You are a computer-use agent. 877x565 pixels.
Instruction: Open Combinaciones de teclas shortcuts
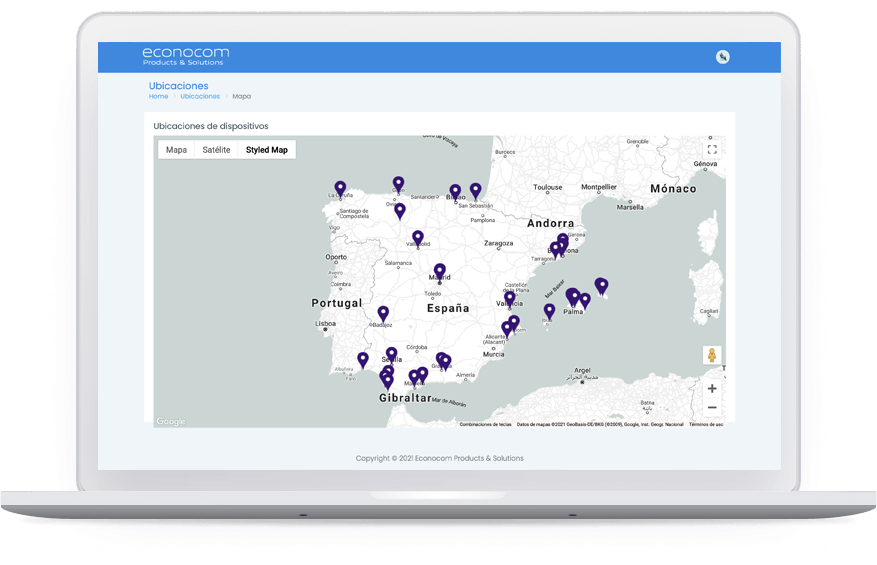tap(485, 424)
